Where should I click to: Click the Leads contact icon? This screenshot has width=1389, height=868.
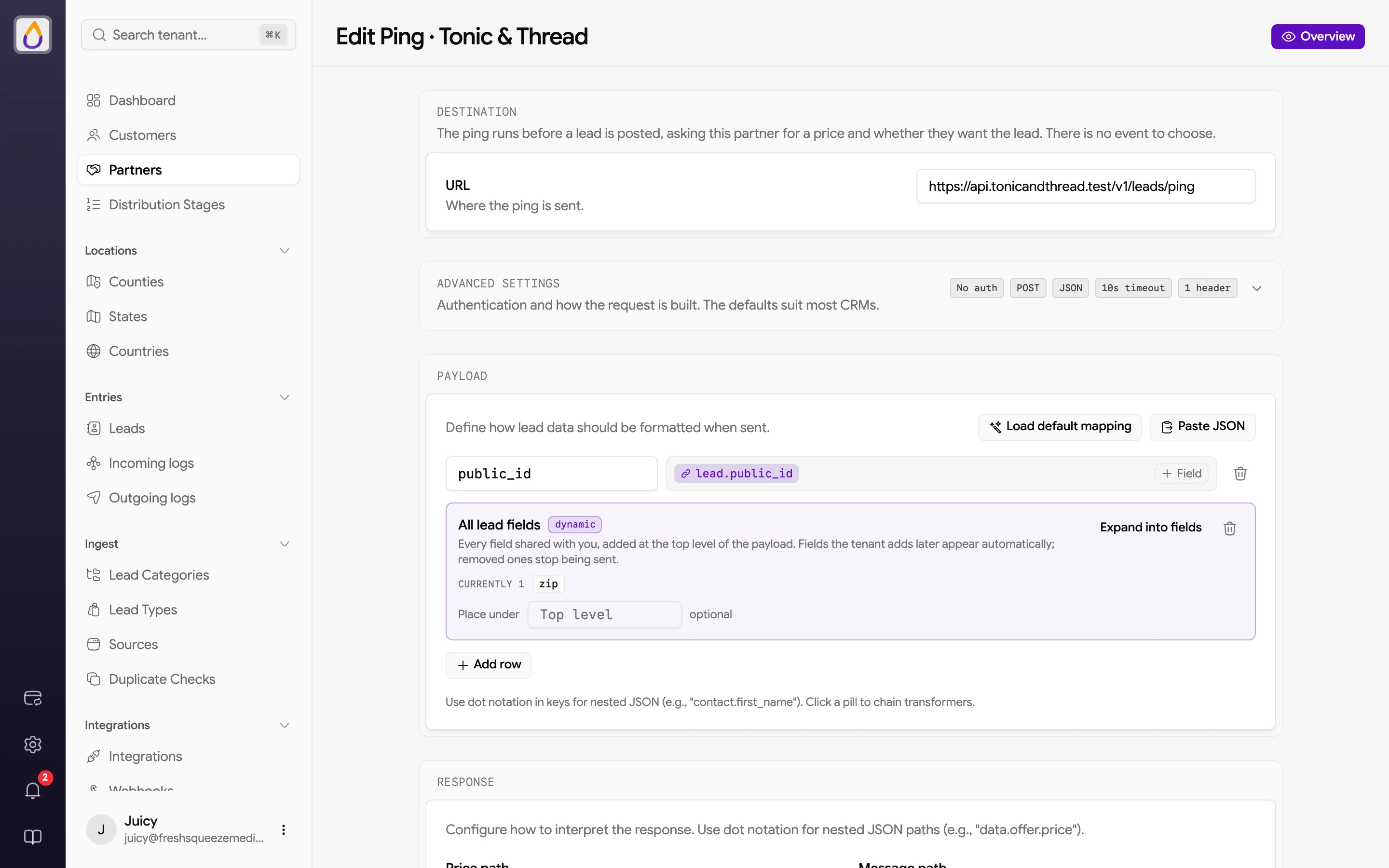pos(94,428)
